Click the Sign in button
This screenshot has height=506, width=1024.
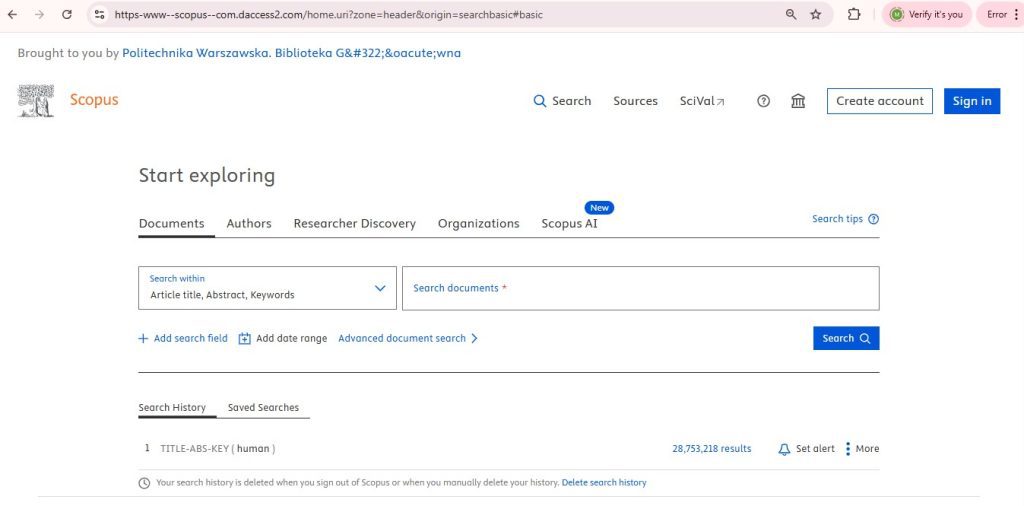pos(971,101)
